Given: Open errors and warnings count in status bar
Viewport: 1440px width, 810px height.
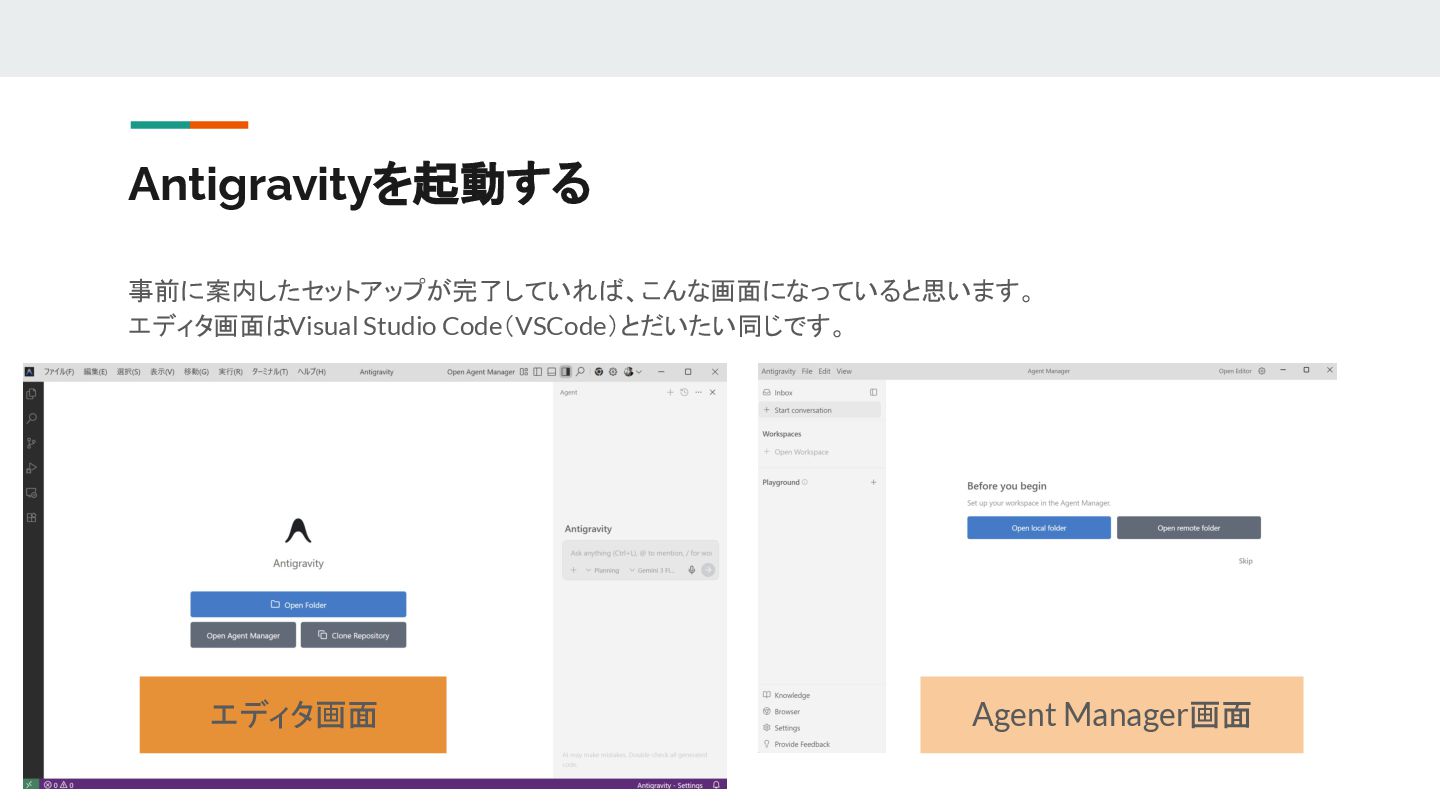Looking at the screenshot, I should coord(58,785).
